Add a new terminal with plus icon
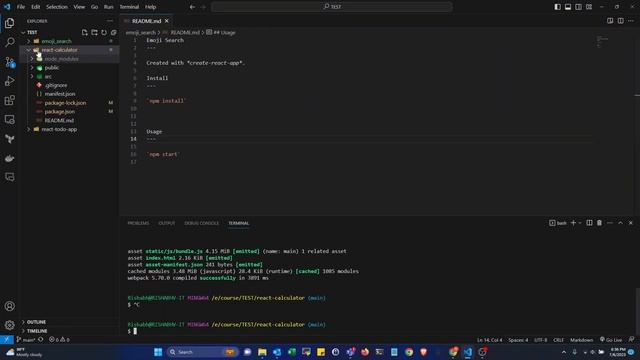The image size is (640, 360). point(573,223)
